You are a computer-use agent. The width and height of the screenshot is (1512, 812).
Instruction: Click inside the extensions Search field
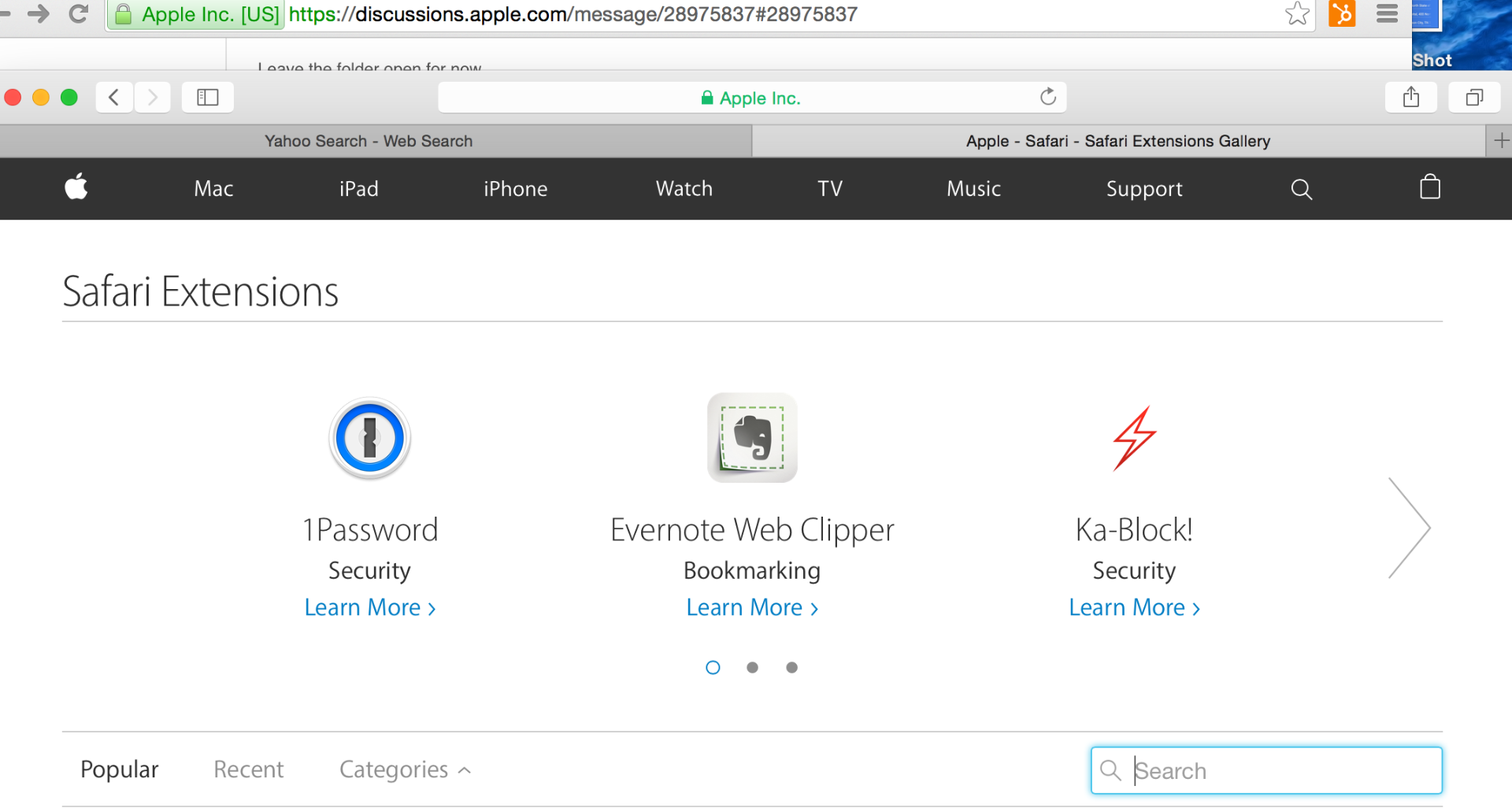pos(1264,770)
